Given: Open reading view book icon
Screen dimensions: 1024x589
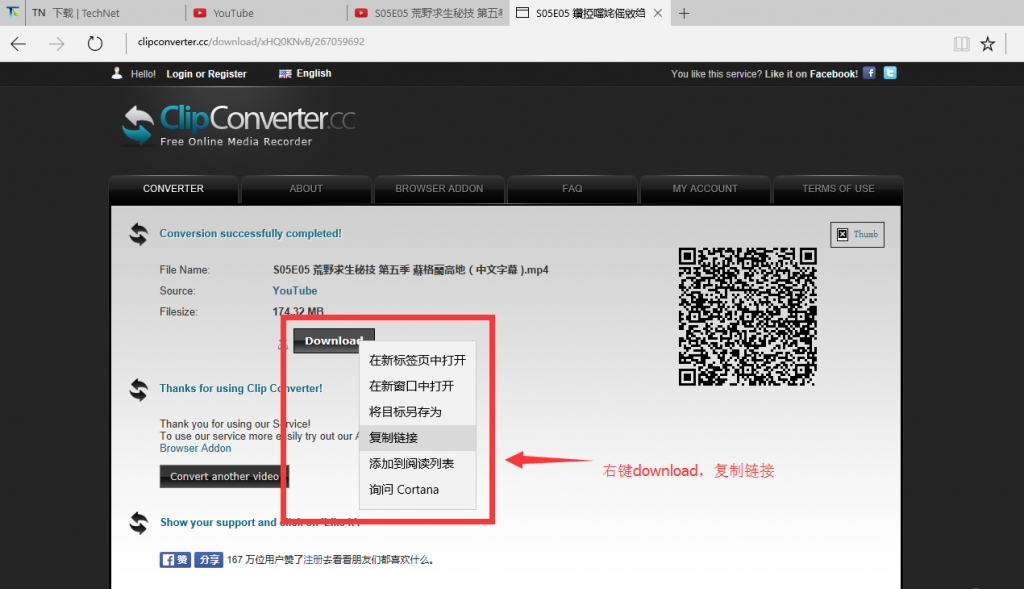Looking at the screenshot, I should pyautogui.click(x=961, y=44).
